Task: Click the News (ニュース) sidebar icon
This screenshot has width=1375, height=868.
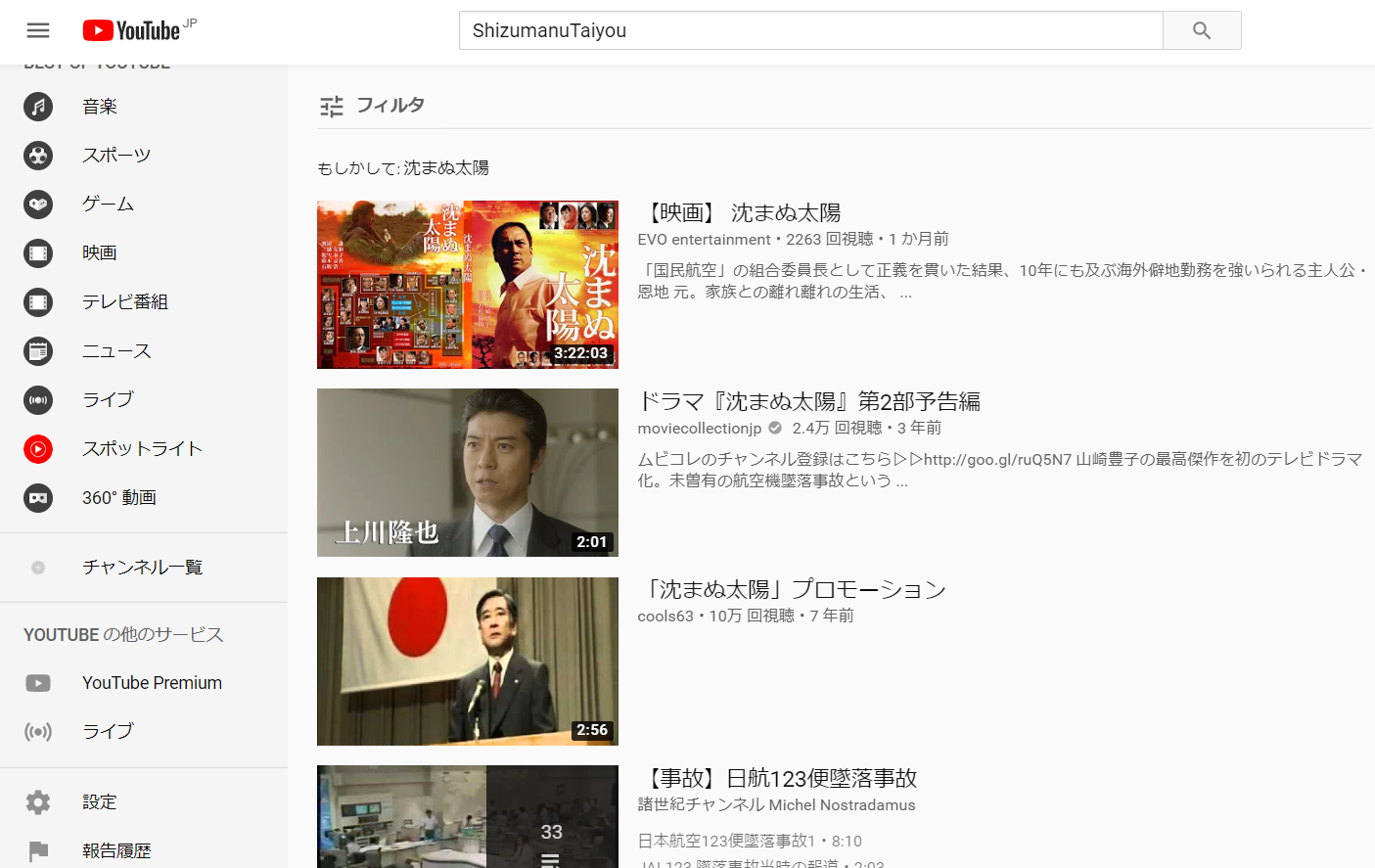Action: click(x=38, y=351)
